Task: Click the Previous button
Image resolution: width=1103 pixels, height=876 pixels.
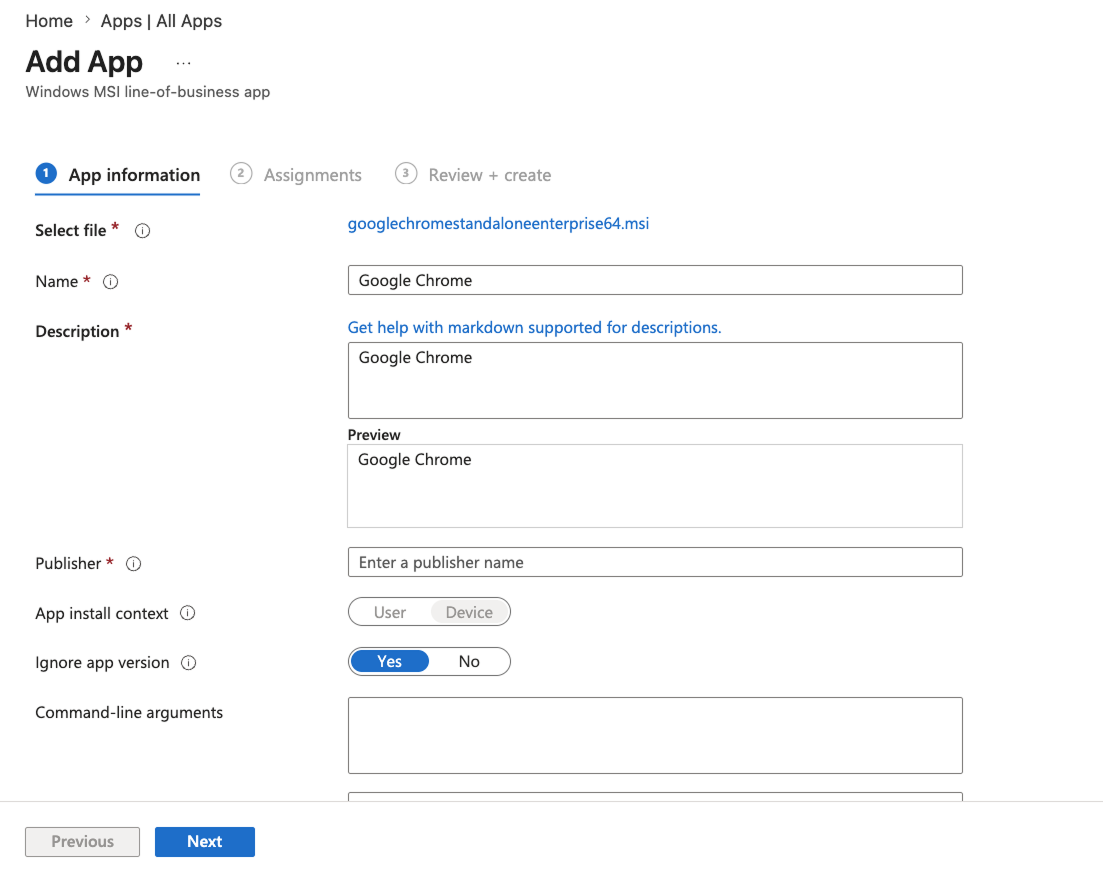Action: pyautogui.click(x=82, y=842)
